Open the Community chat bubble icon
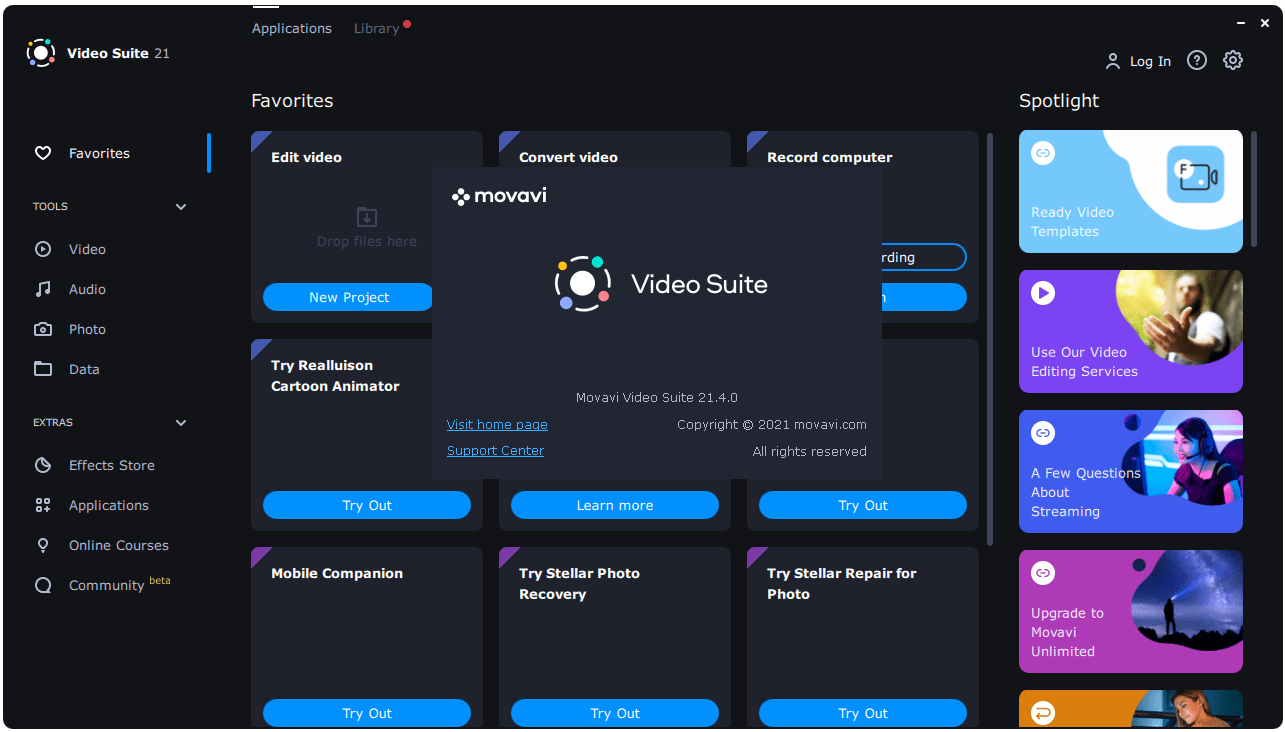 [x=43, y=585]
